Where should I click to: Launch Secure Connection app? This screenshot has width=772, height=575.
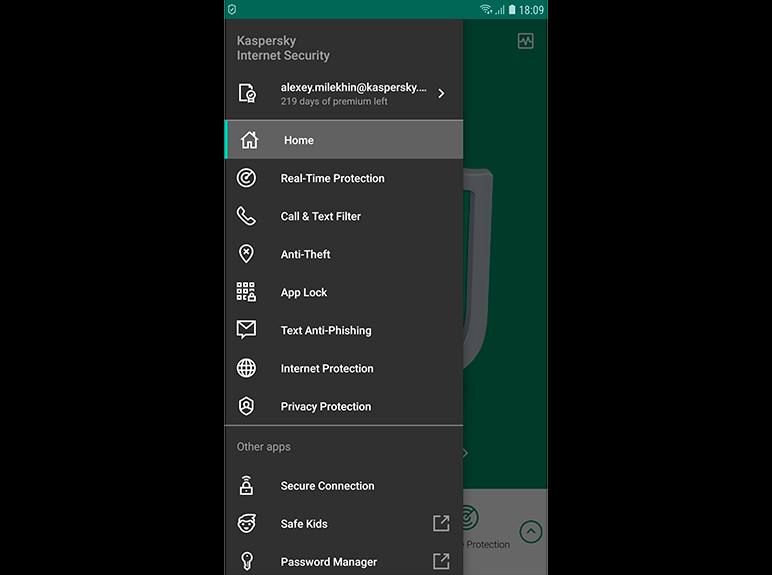(x=344, y=486)
